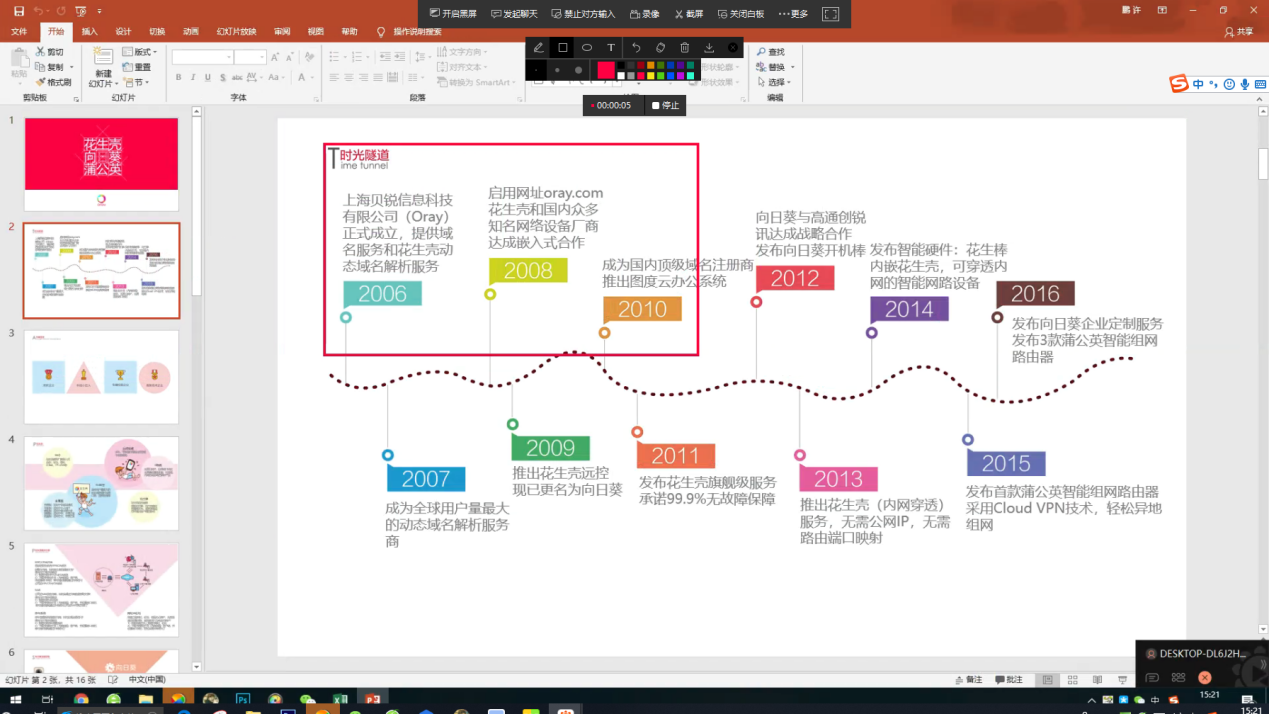Toggle 开启黑屏 black screen mode

[x=453, y=14]
